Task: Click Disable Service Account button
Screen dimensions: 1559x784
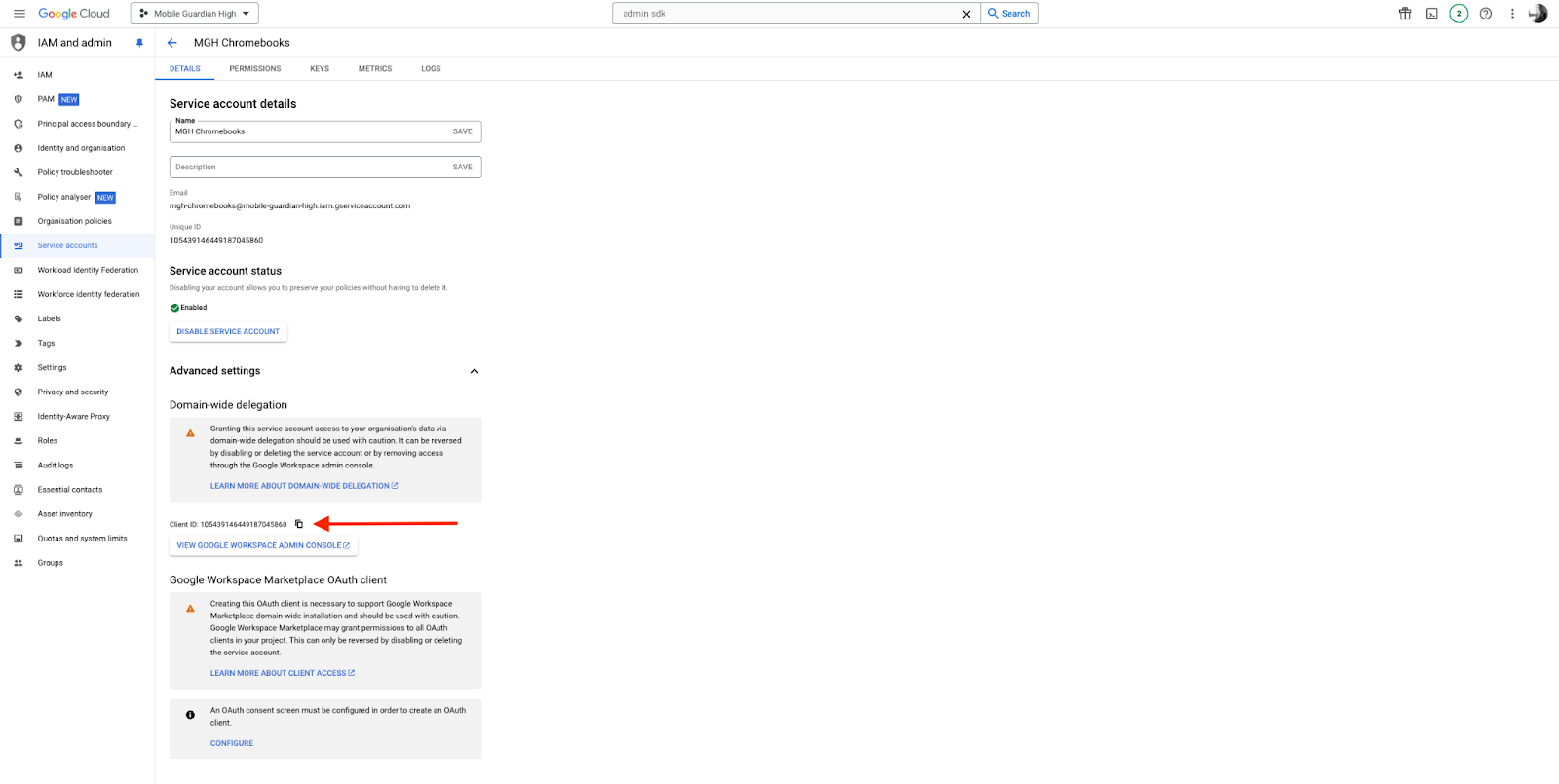Action: (228, 332)
